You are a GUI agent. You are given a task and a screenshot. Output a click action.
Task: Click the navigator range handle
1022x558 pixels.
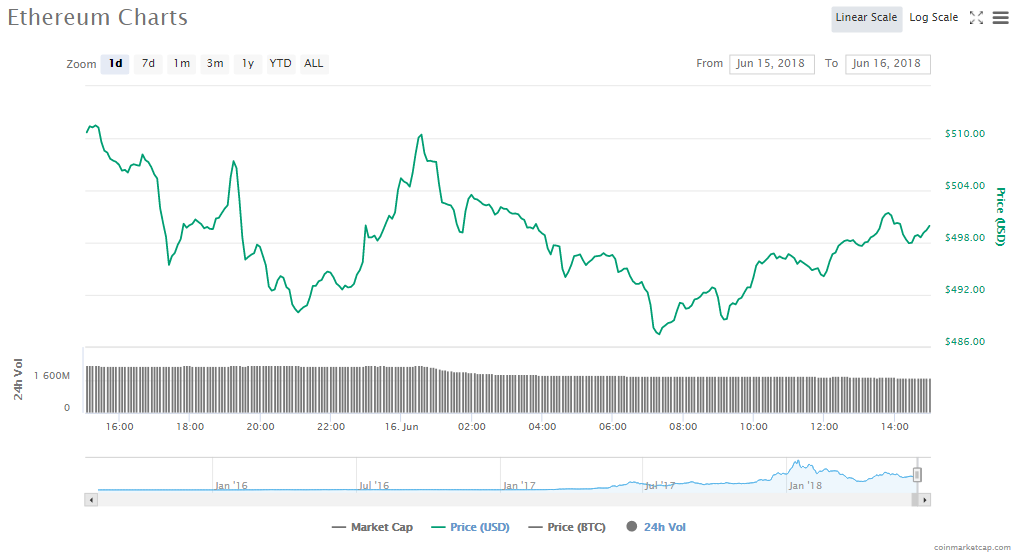tap(917, 475)
